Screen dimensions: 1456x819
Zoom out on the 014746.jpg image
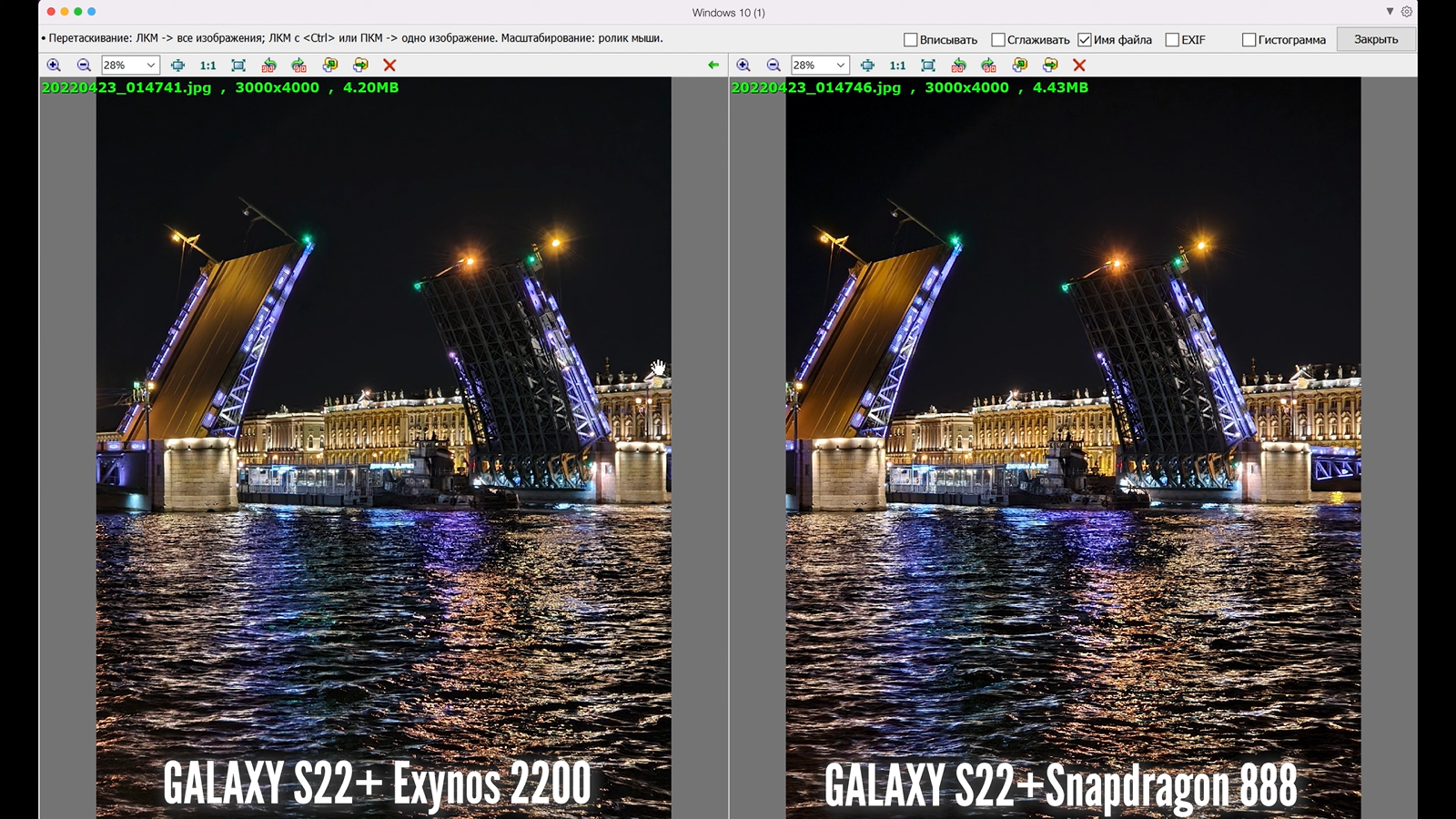click(773, 66)
